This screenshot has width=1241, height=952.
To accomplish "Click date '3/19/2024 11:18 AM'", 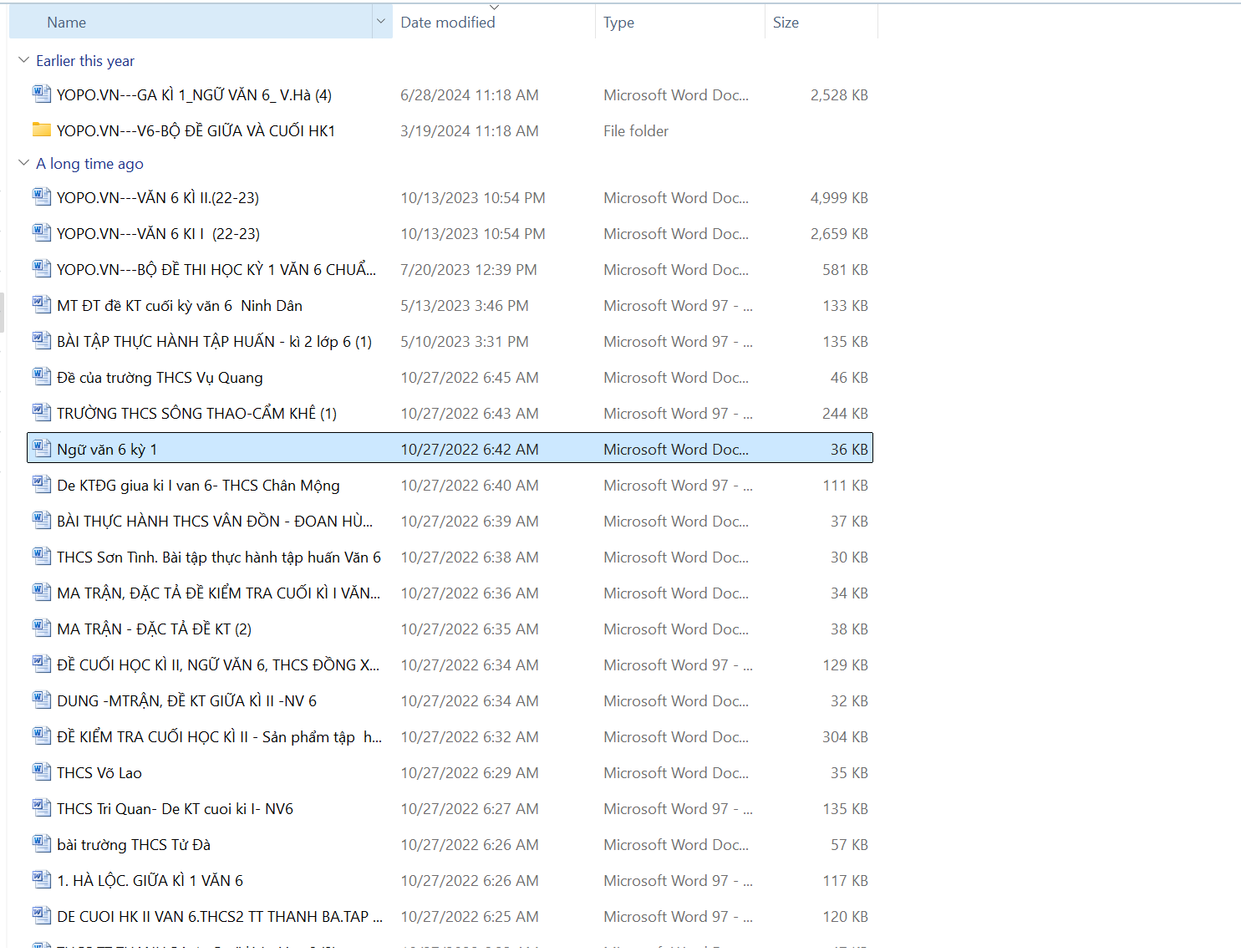I will coord(470,131).
